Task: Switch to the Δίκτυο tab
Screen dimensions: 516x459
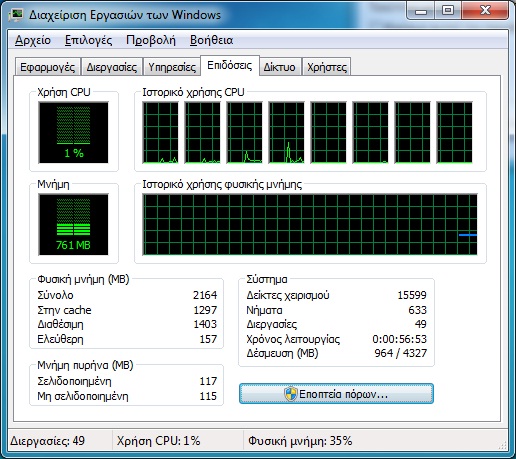Action: point(280,67)
